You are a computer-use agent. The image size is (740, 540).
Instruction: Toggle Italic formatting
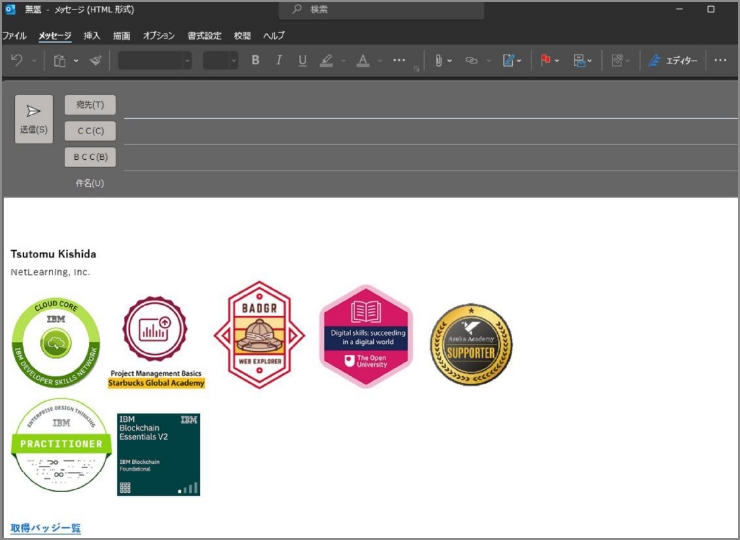[x=279, y=60]
